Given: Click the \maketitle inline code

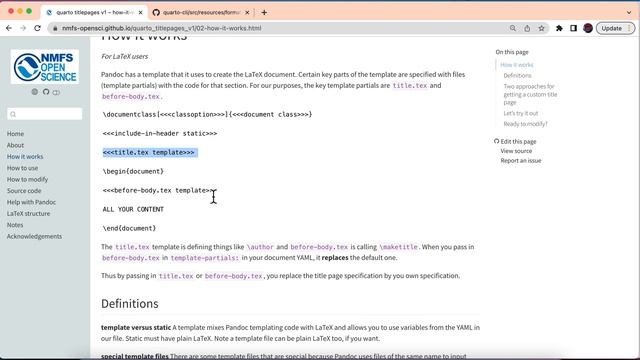Looking at the screenshot, I should (399, 247).
